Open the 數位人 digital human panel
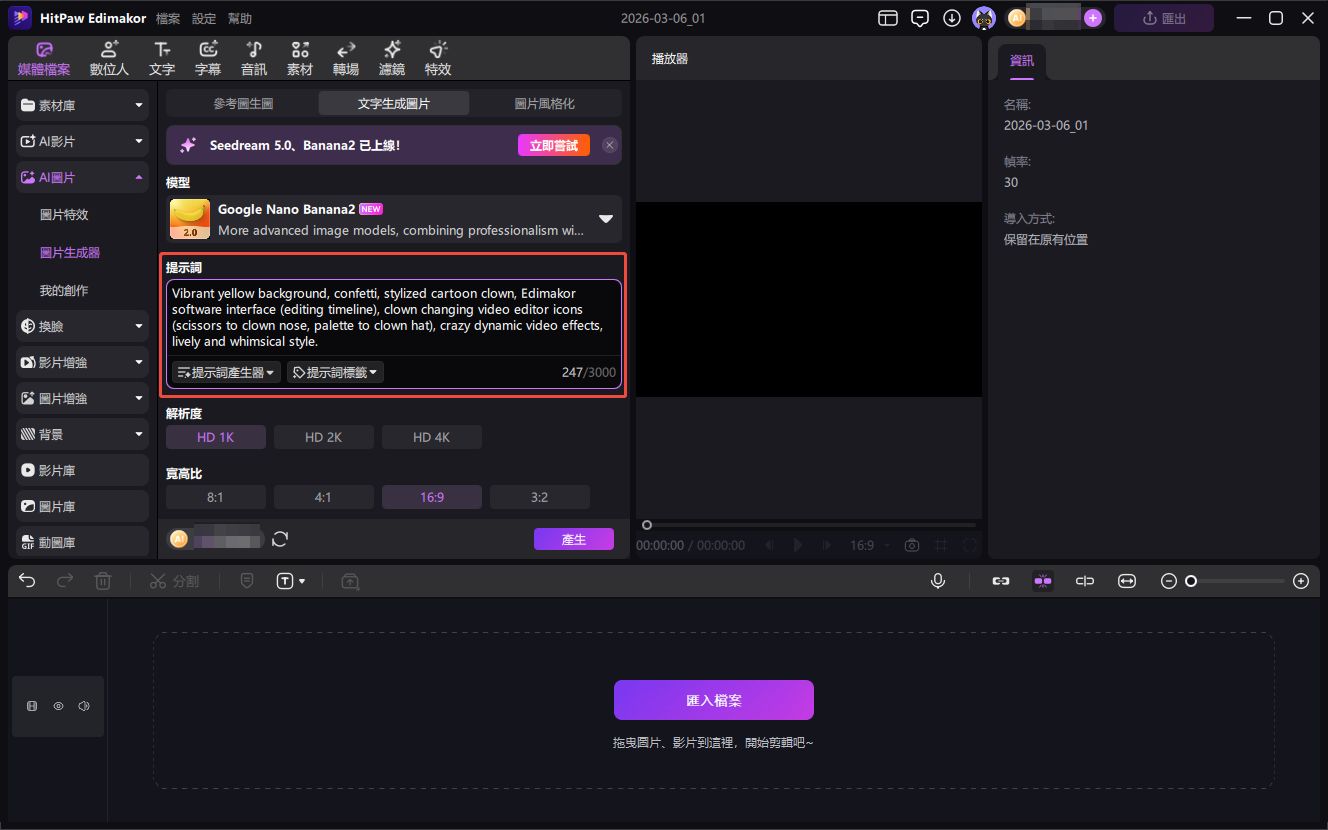The width and height of the screenshot is (1328, 830). pos(109,59)
